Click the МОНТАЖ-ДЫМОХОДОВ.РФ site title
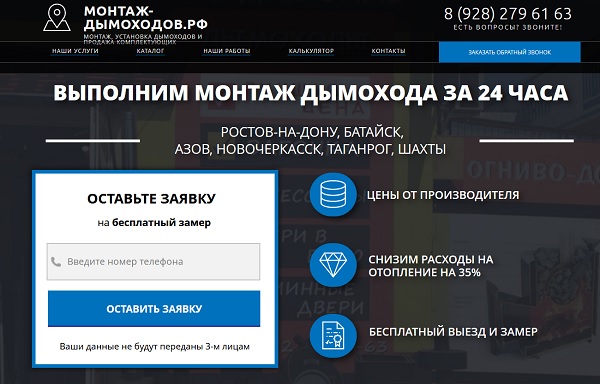600x384 pixels. tap(146, 18)
